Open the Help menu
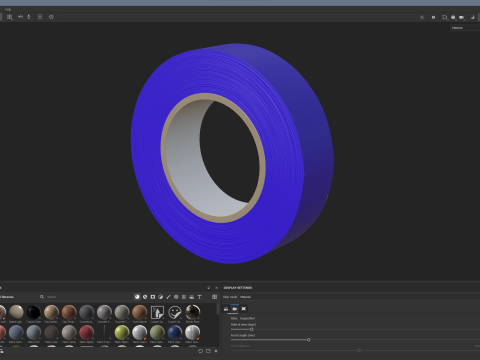This screenshot has width=480, height=360. [x=8, y=9]
